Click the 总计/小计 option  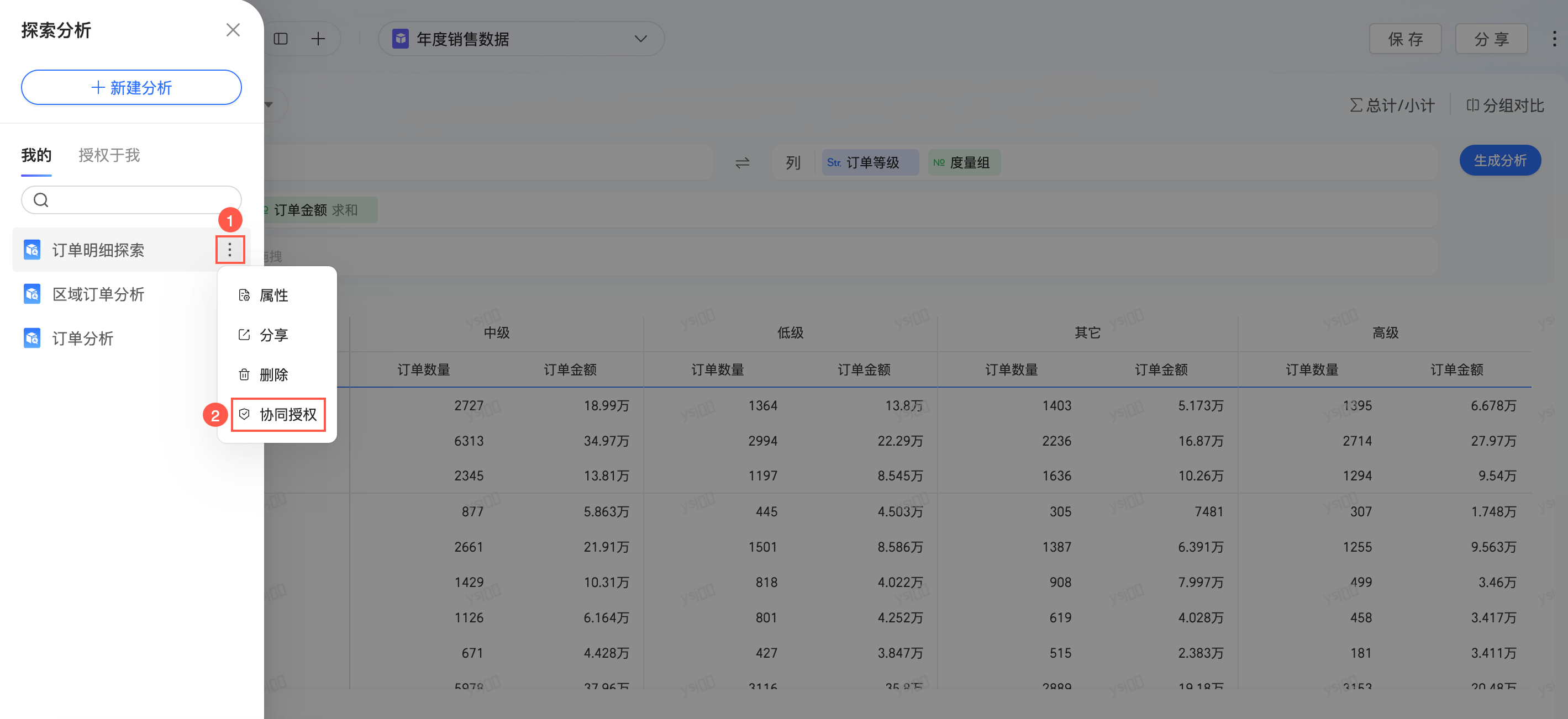click(x=1392, y=105)
